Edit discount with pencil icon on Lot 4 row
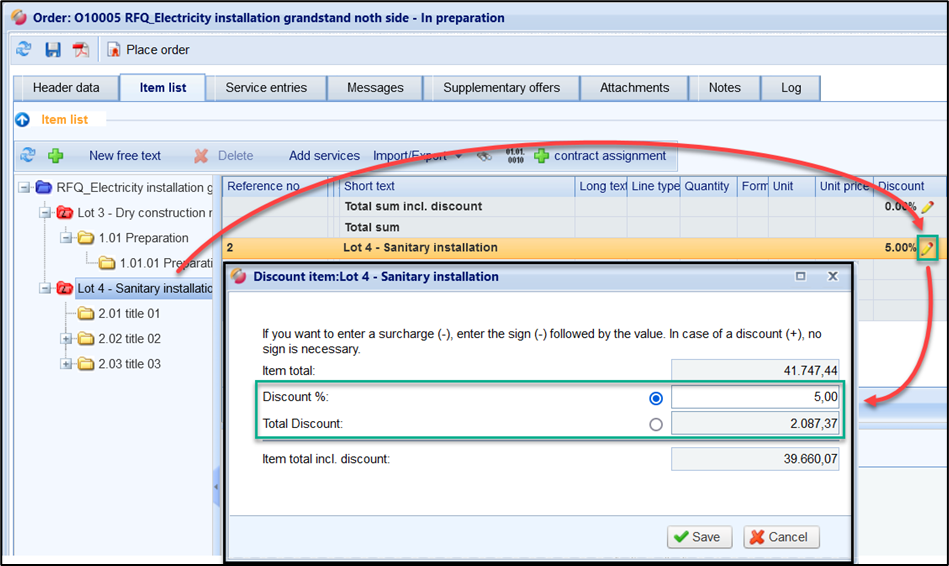 pyautogui.click(x=928, y=247)
